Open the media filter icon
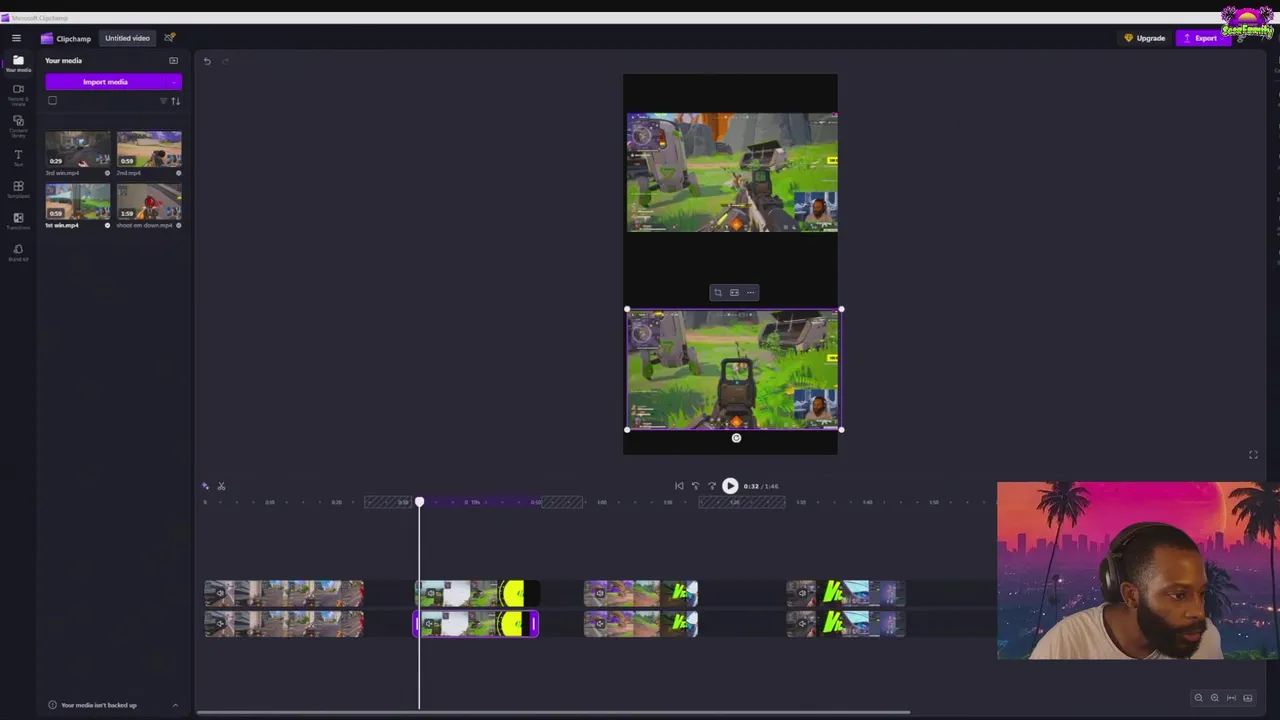Screen dimensions: 1280x720 coord(163,101)
